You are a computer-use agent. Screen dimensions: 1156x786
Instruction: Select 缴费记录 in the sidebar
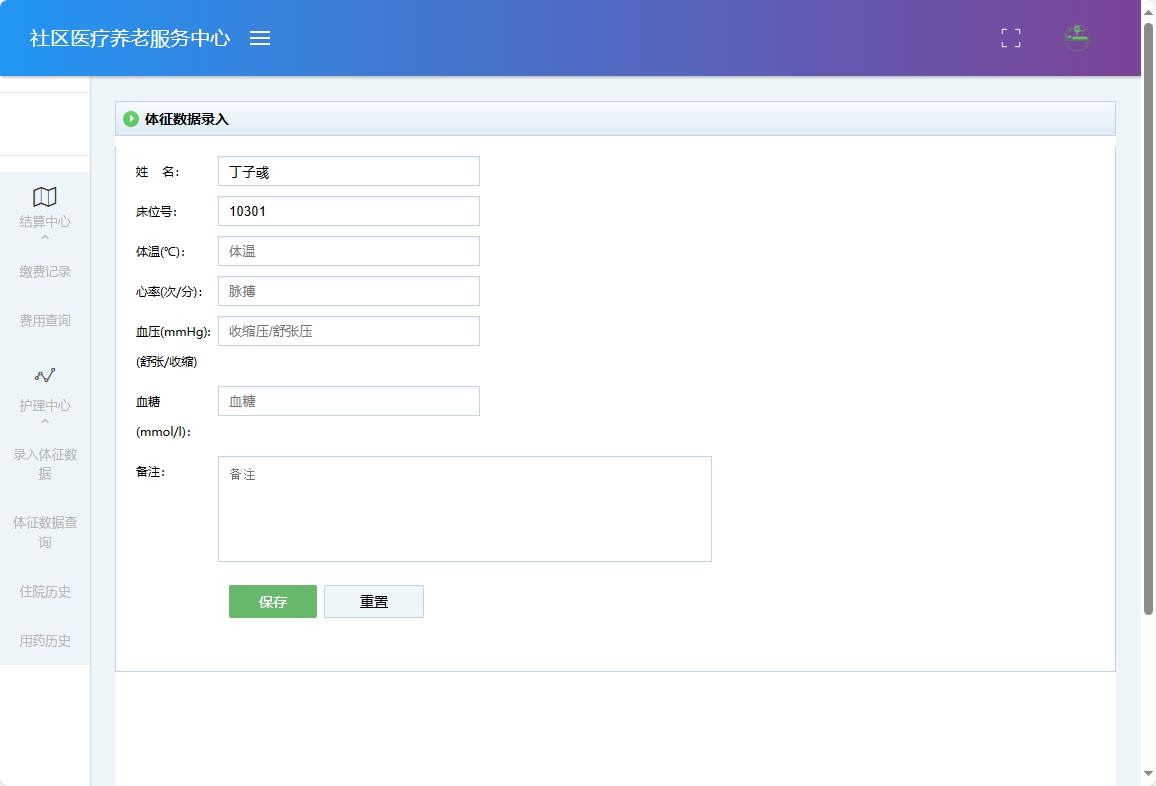[44, 270]
